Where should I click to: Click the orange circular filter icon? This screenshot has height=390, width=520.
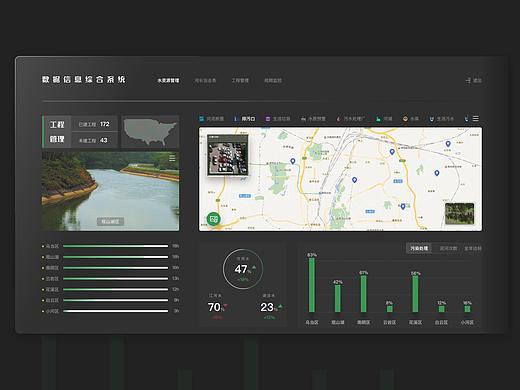click(x=405, y=119)
